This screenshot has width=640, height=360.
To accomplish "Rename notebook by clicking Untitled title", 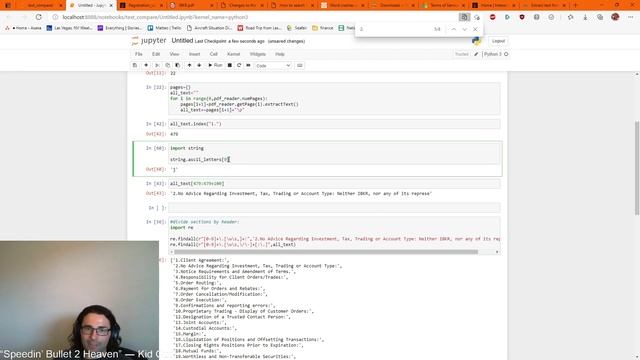I will [x=182, y=40].
